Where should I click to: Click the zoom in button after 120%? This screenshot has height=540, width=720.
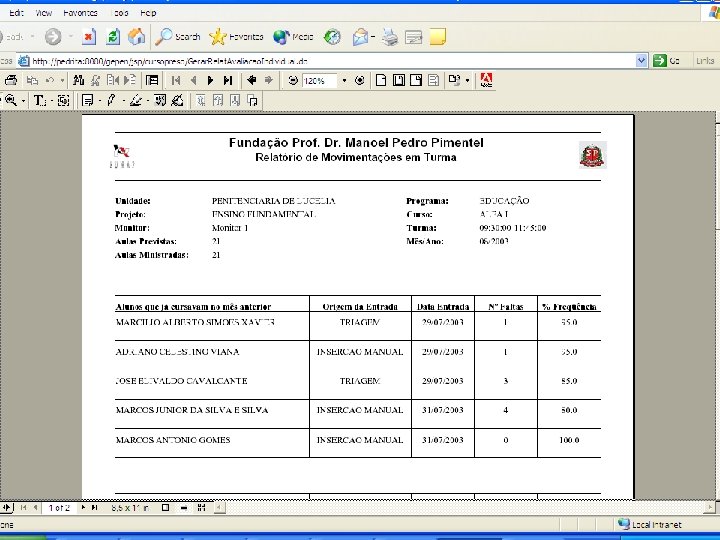pyautogui.click(x=360, y=80)
